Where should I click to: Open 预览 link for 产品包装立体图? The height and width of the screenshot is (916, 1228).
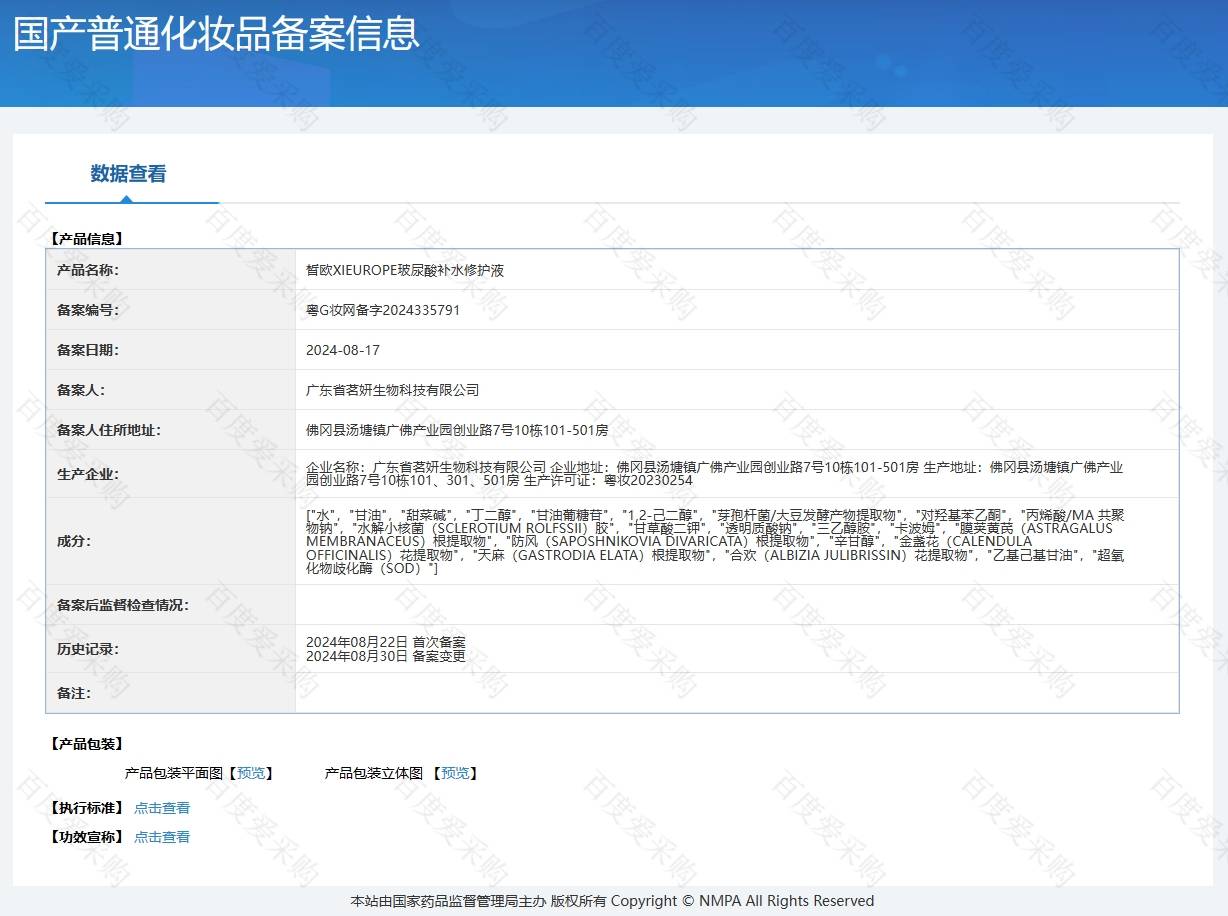455,773
